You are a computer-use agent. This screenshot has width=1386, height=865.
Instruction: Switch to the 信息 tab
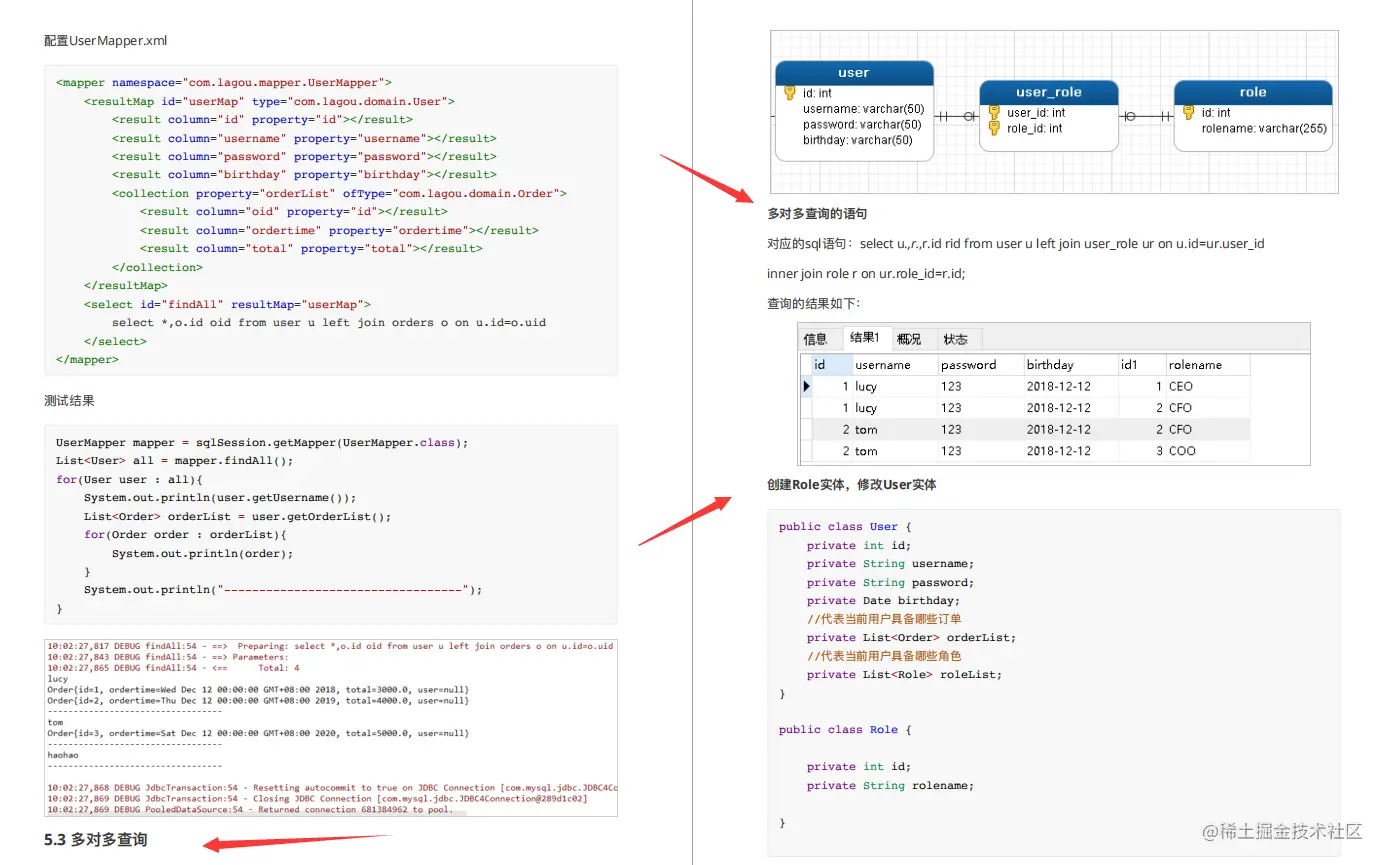point(815,339)
